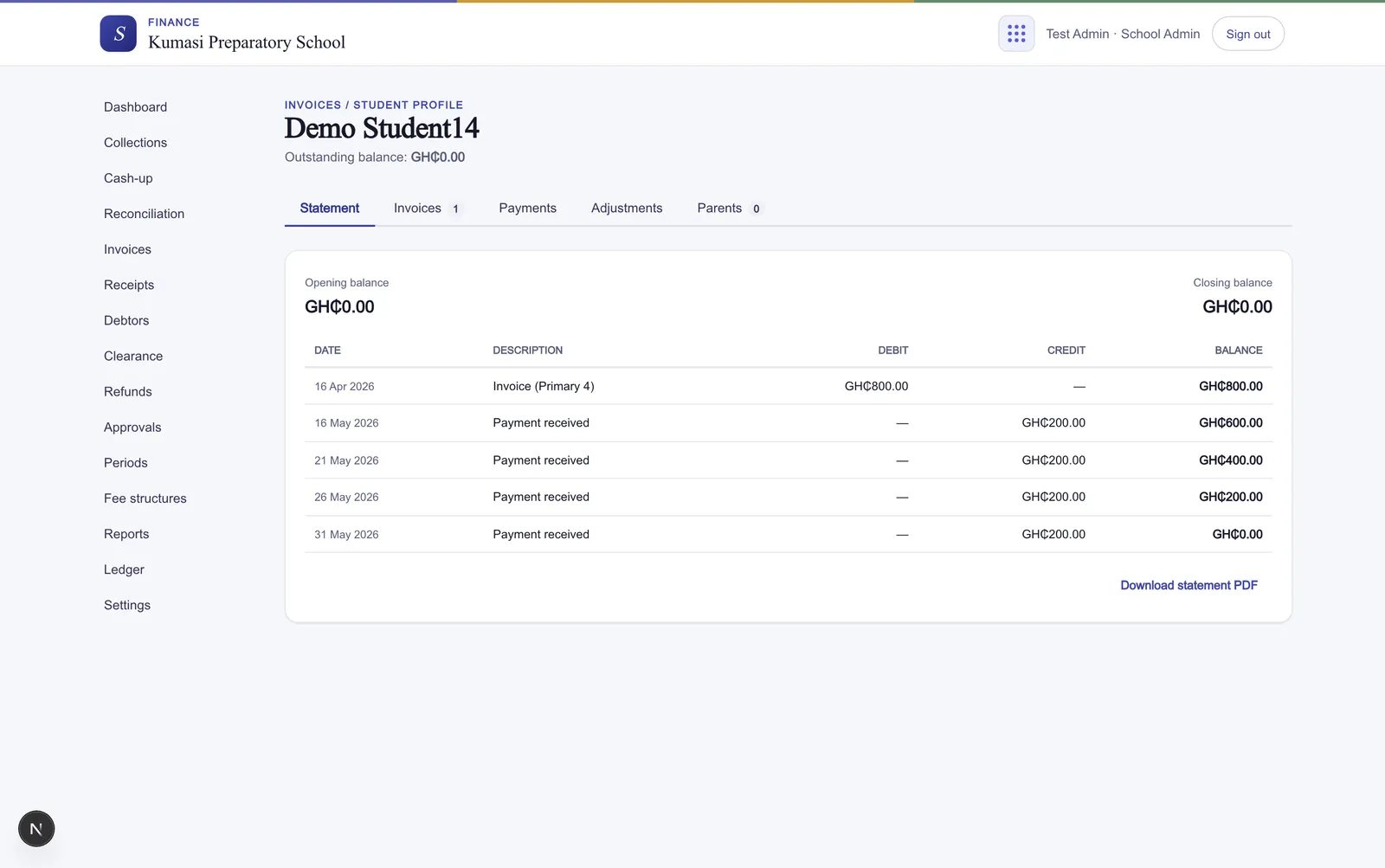The width and height of the screenshot is (1385, 868).
Task: Click the GH₵400.00 balance cell
Action: (x=1230, y=460)
